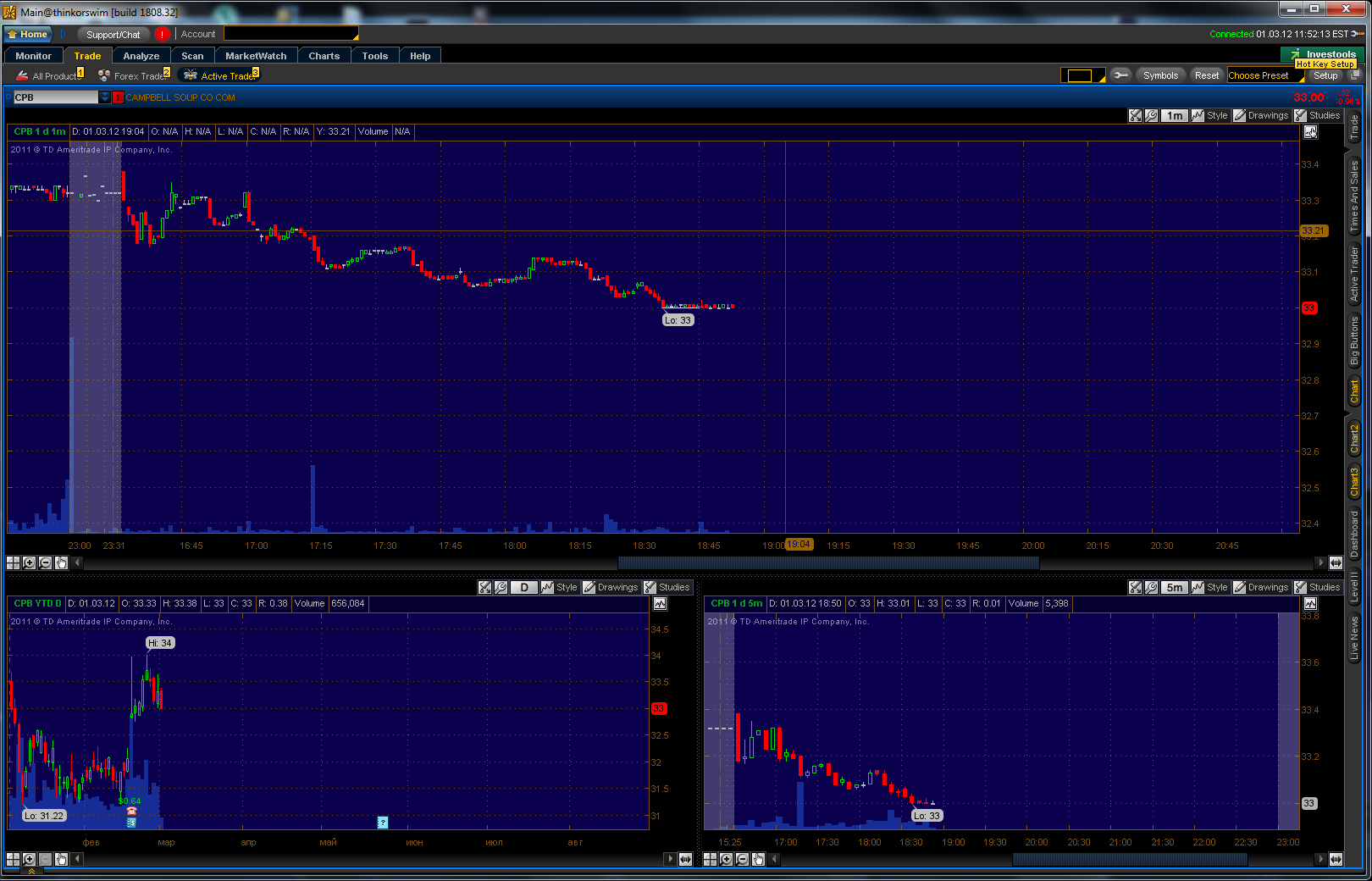Click the wrench button next to Symbols

tap(1120, 75)
